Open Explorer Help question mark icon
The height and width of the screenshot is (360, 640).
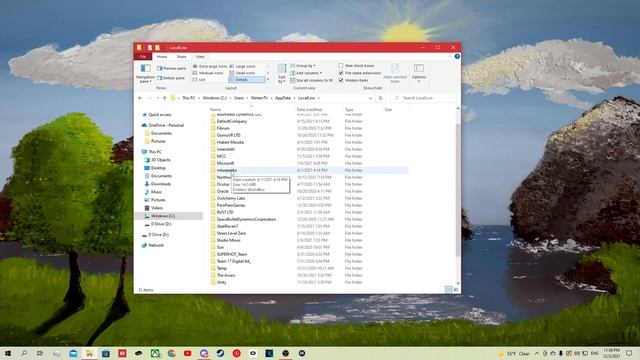[x=457, y=56]
